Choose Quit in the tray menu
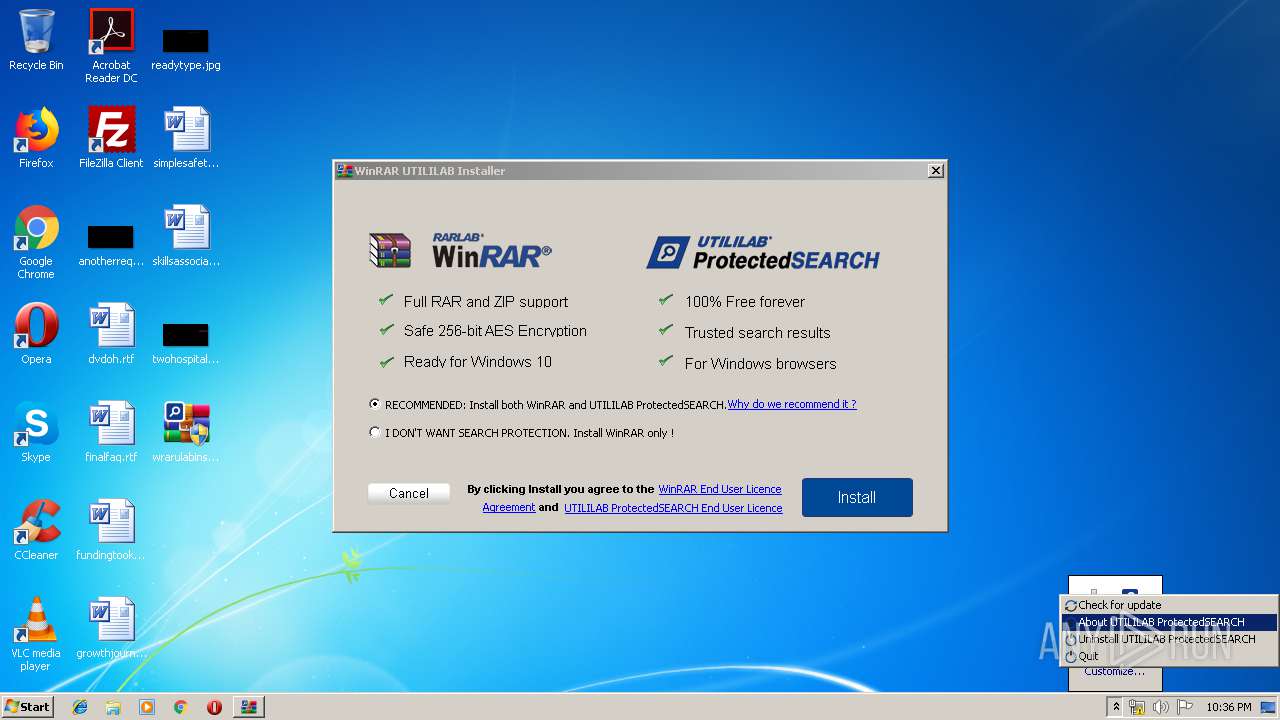Screen dimensions: 1280x720 [1169, 656]
